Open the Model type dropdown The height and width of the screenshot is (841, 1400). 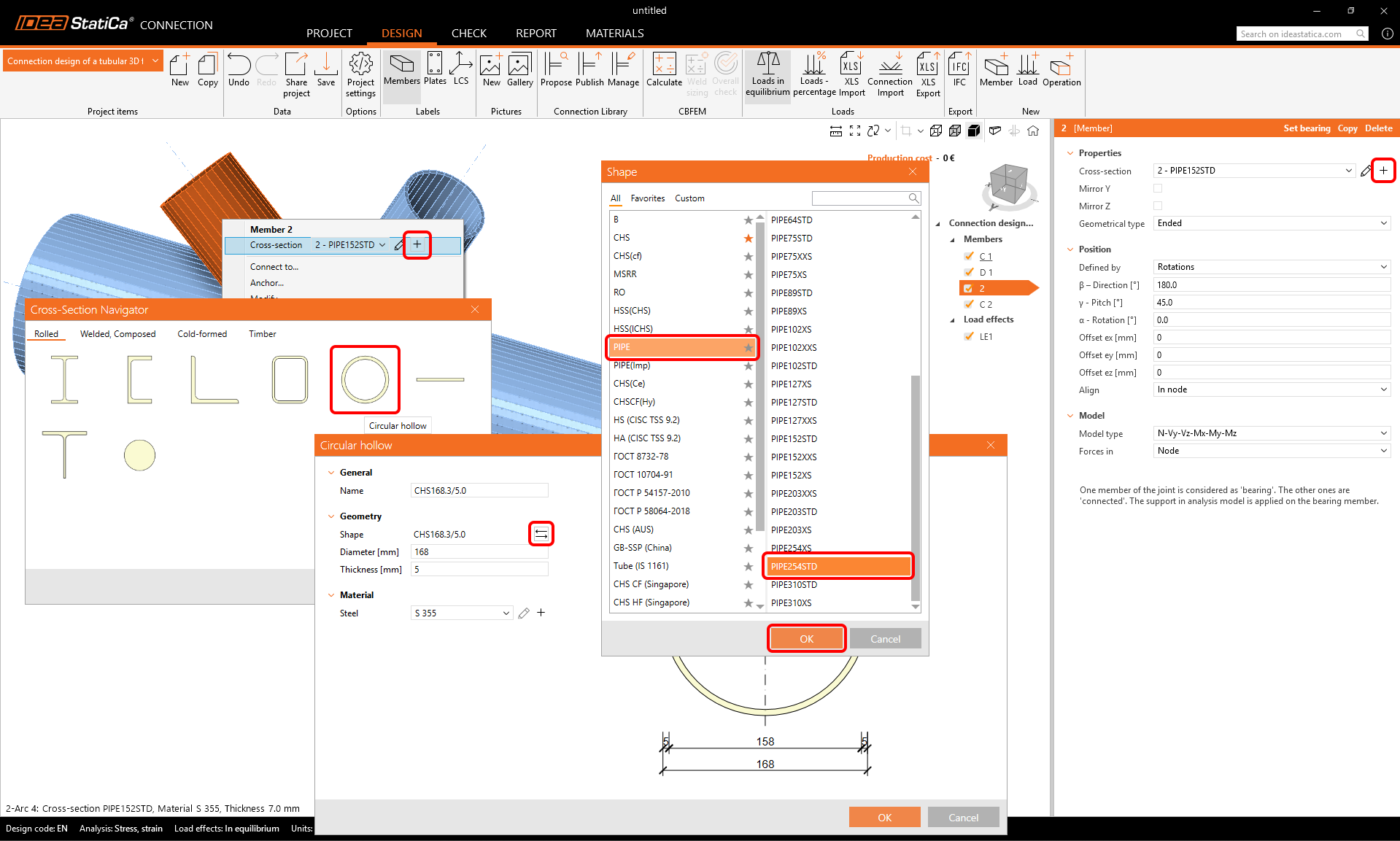tap(1272, 433)
